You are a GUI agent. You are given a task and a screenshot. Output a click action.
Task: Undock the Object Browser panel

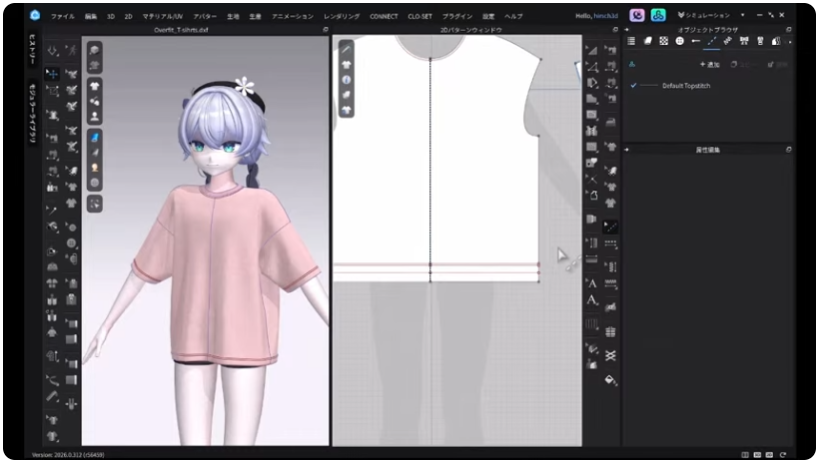tap(788, 30)
